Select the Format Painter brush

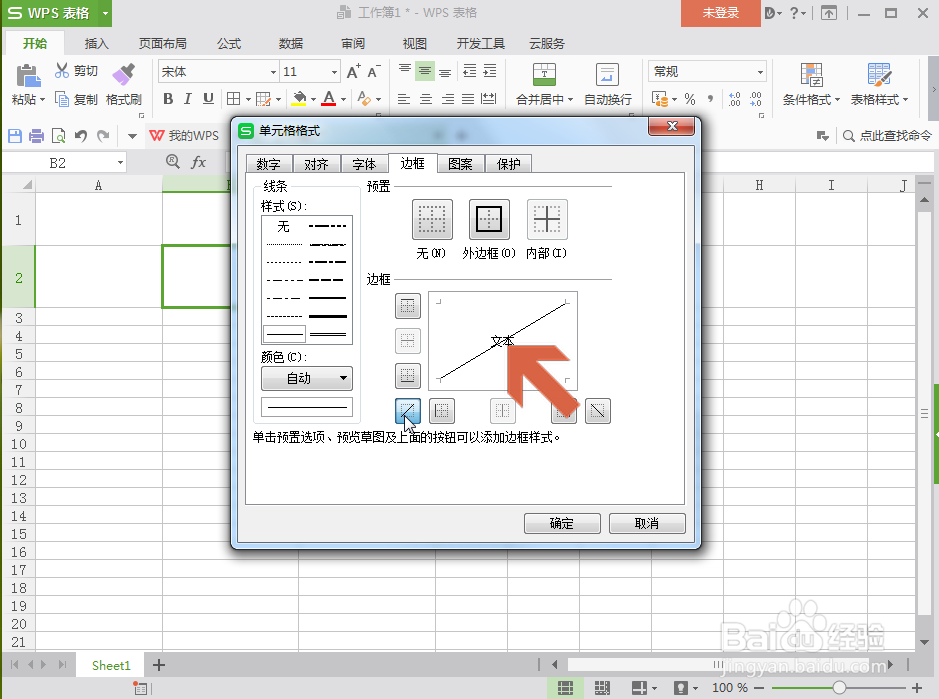point(124,75)
